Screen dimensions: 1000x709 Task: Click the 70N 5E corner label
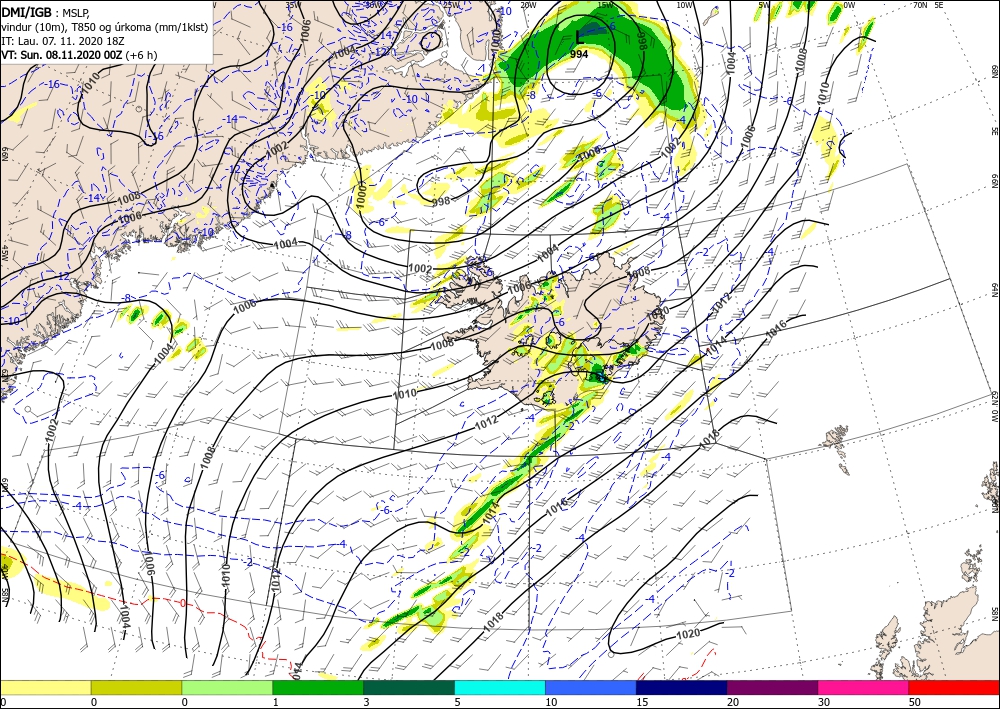click(928, 5)
